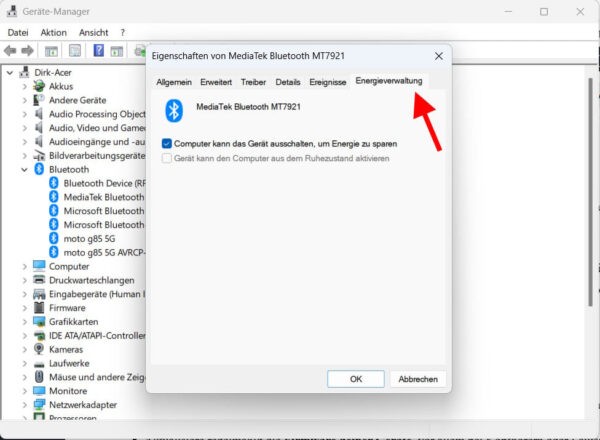Collapse the Bluetooth tree node

pyautogui.click(x=24, y=169)
